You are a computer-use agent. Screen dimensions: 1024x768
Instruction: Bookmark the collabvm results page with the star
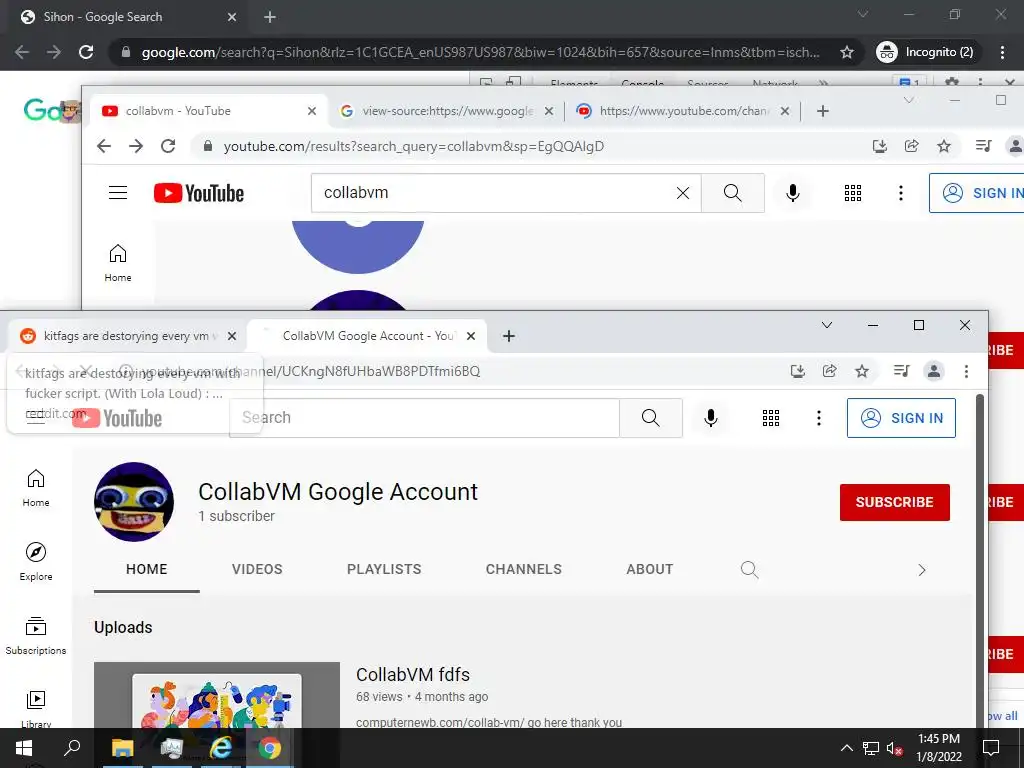pos(944,146)
